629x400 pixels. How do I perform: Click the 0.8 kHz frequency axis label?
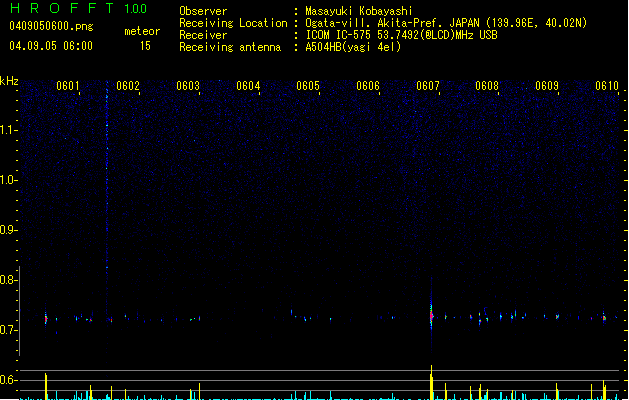pos(8,280)
